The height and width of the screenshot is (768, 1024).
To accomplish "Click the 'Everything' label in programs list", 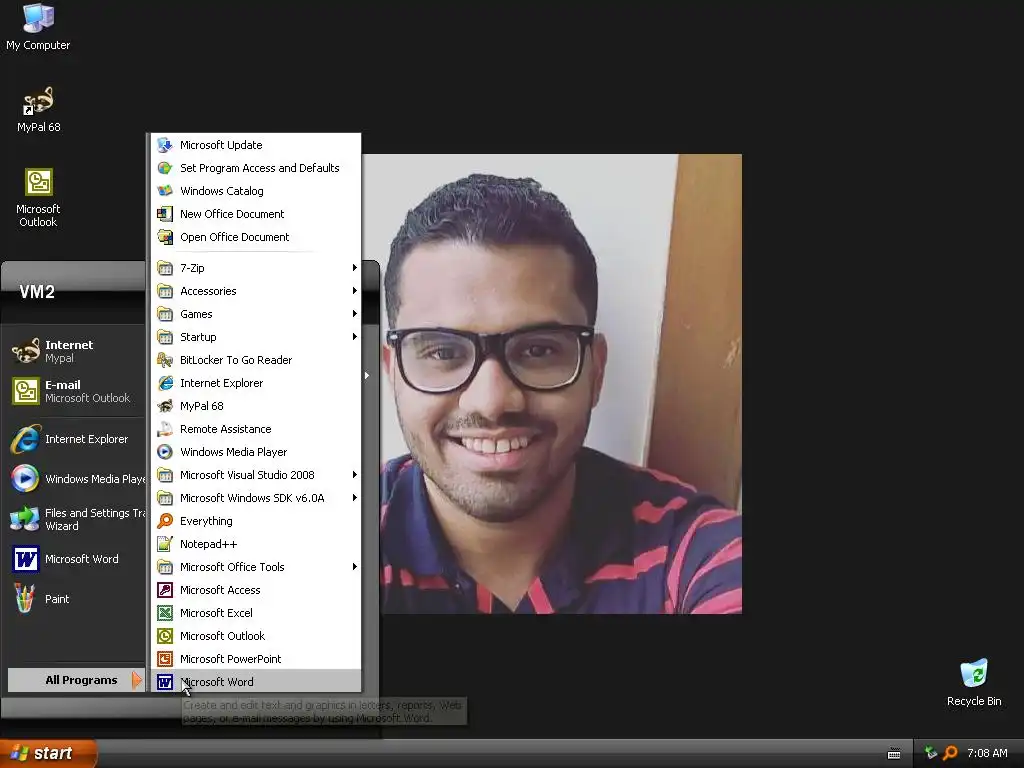I will pos(206,520).
